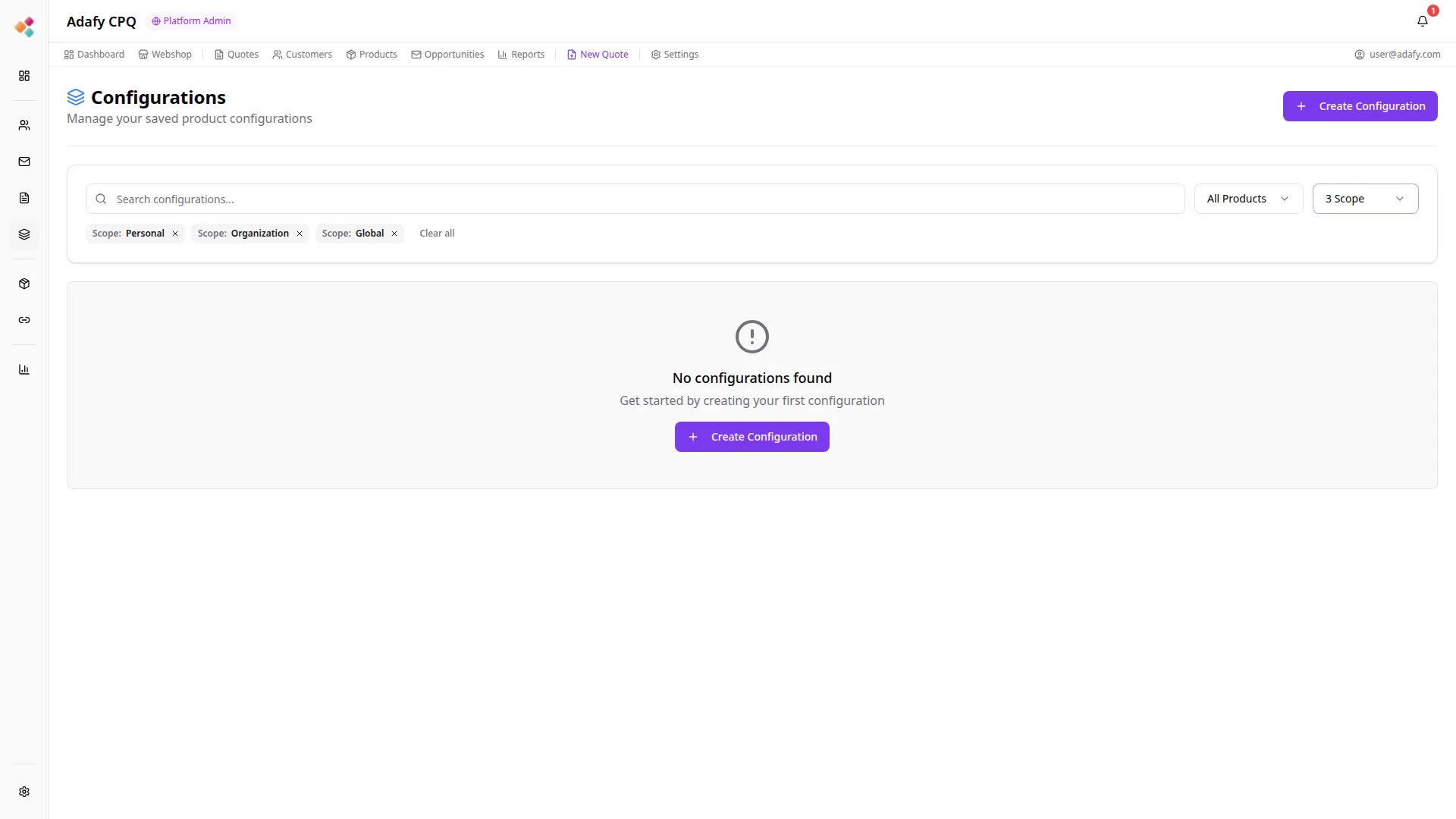Click the notification bell icon
The width and height of the screenshot is (1456, 819).
pos(1422,21)
